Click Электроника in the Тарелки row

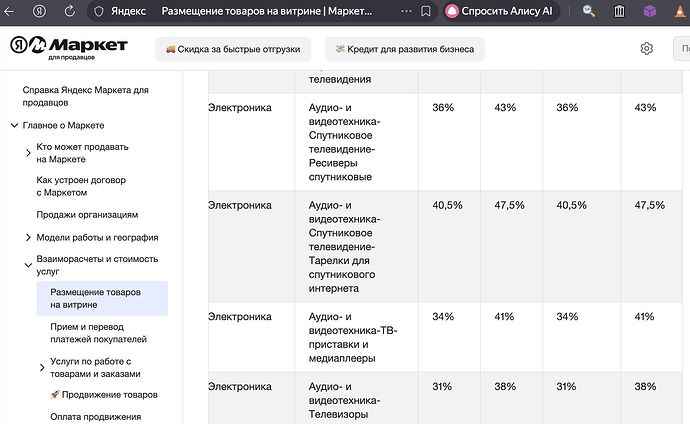pos(240,205)
